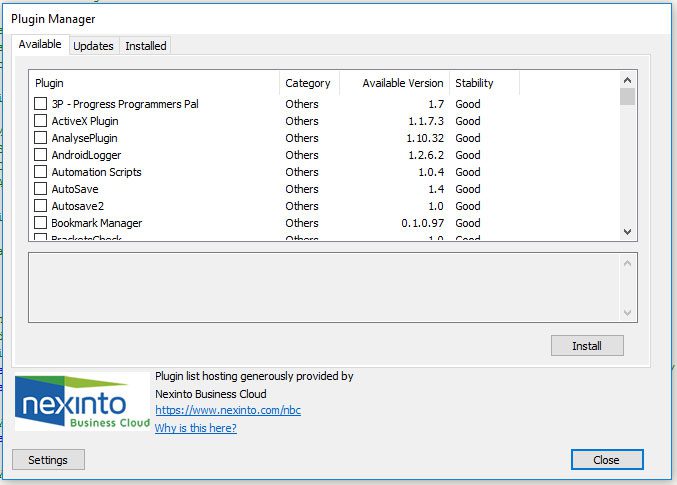
Task: Click version 1.10.32 in AnalysePlugin row
Action: pyautogui.click(x=425, y=138)
